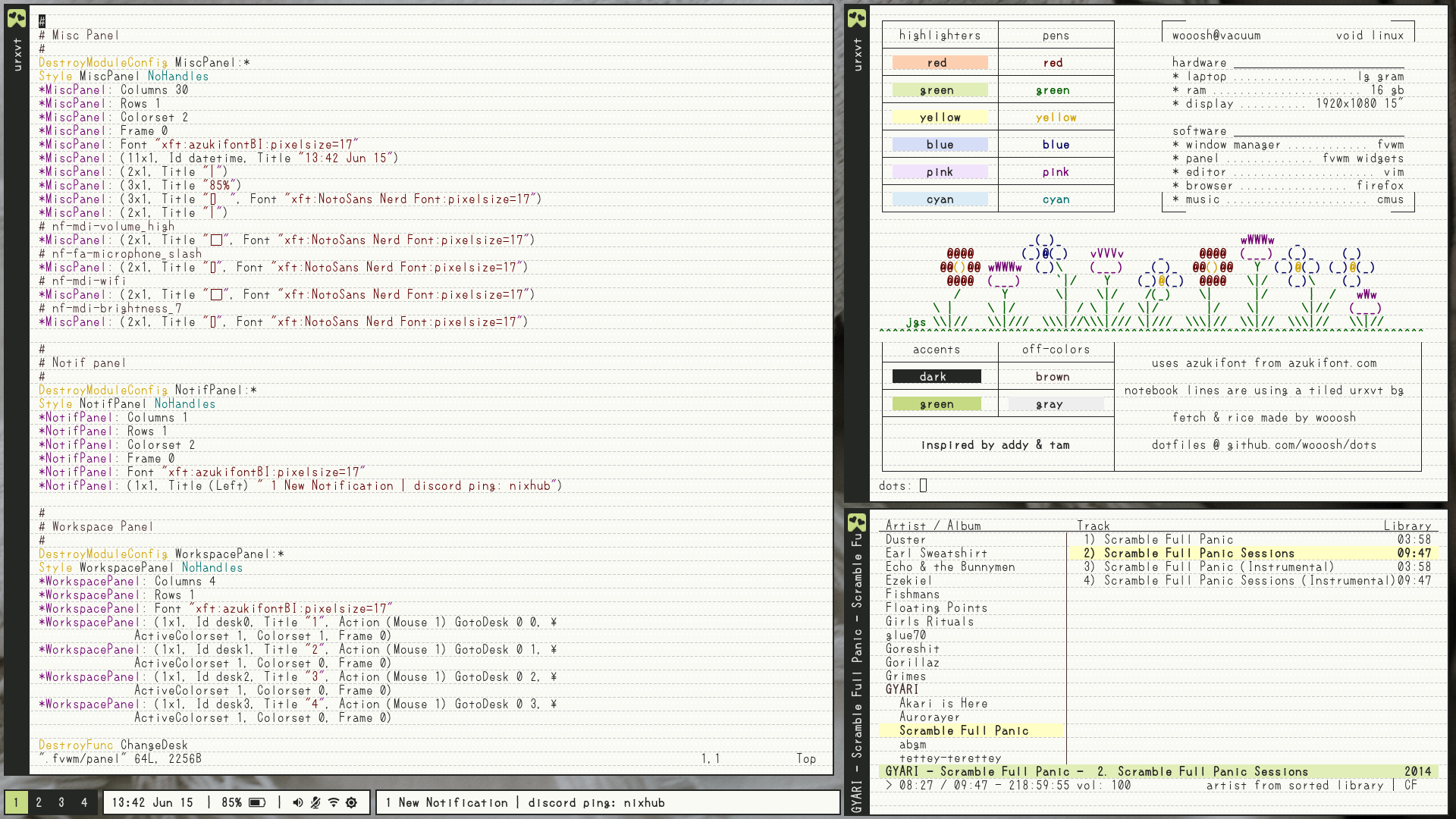This screenshot has height=819, width=1456.
Task: Toggle the muted microphone icon
Action: [x=315, y=802]
